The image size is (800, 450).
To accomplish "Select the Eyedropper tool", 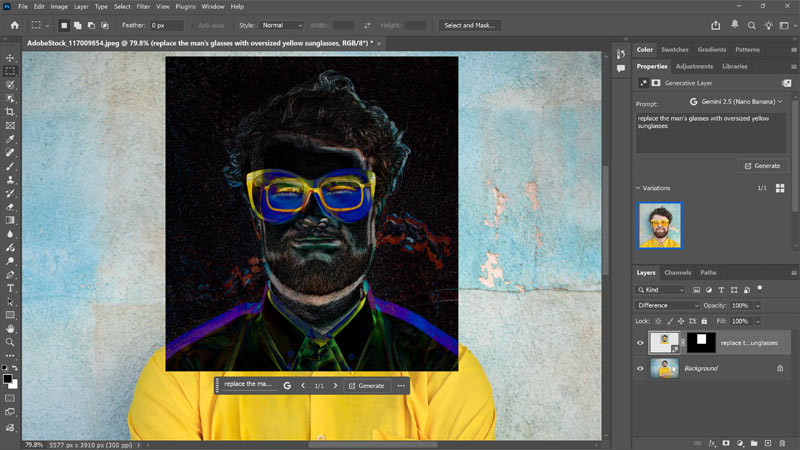I will point(10,139).
